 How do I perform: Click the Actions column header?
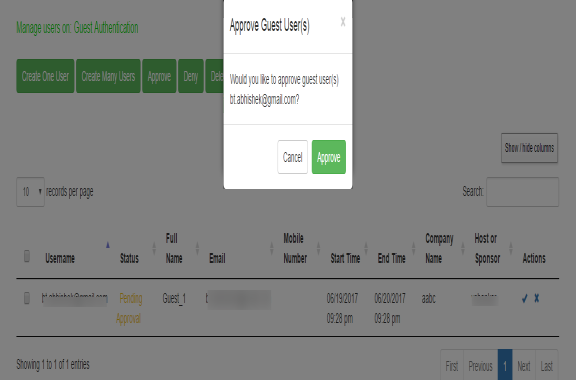[534, 258]
